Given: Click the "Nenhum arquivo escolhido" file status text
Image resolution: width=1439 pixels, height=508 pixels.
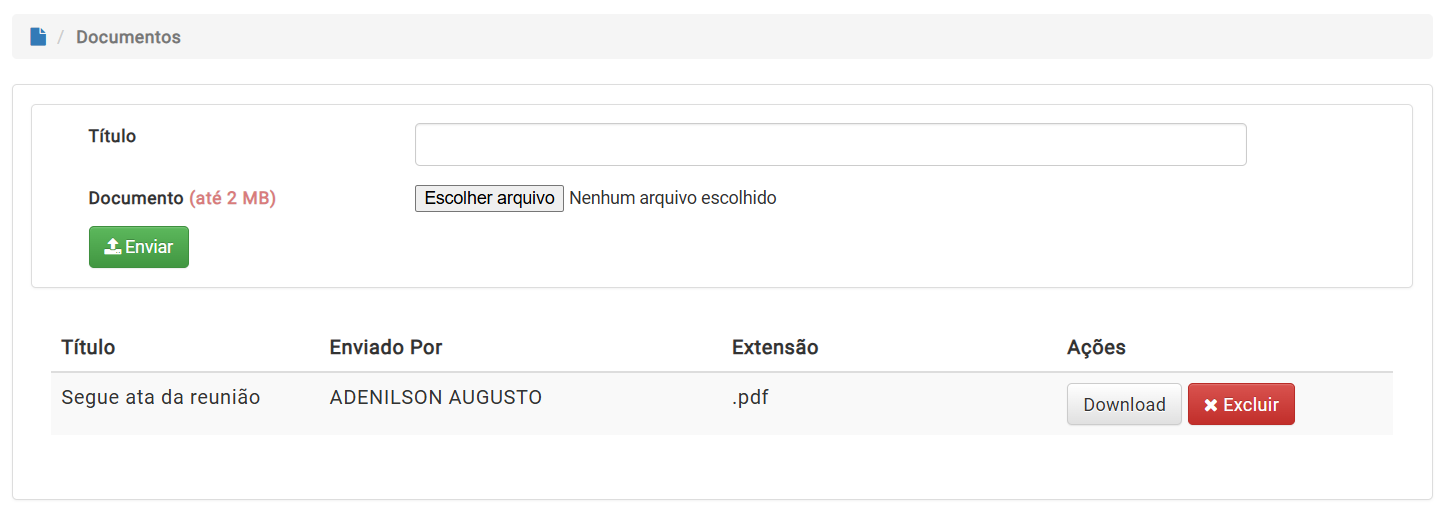Looking at the screenshot, I should 673,198.
